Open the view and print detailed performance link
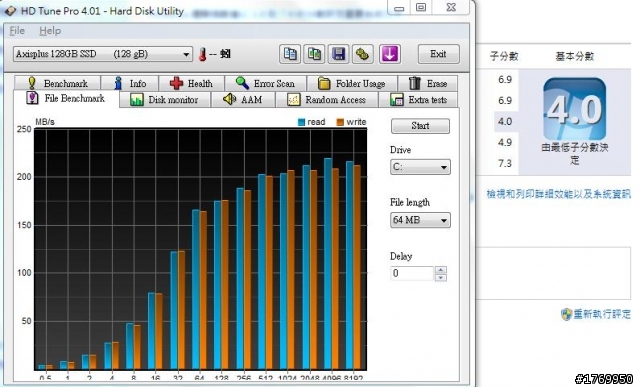 558,194
